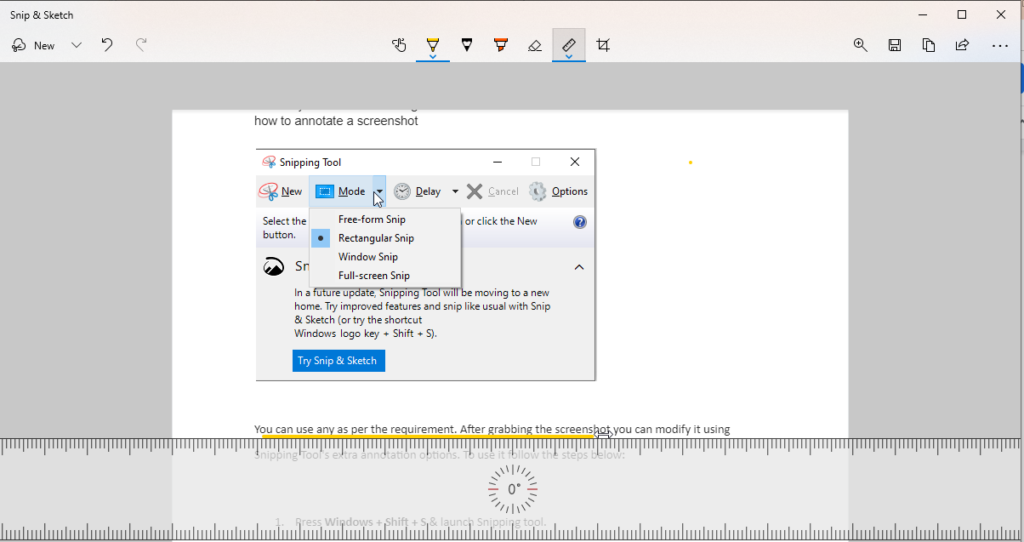1024x542 pixels.
Task: Select the yellow Ballpoint pen tool
Action: (433, 43)
